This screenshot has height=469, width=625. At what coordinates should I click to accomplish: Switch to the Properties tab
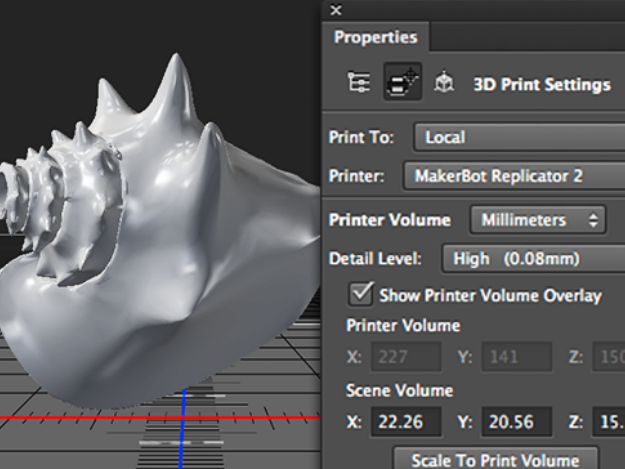tap(375, 37)
